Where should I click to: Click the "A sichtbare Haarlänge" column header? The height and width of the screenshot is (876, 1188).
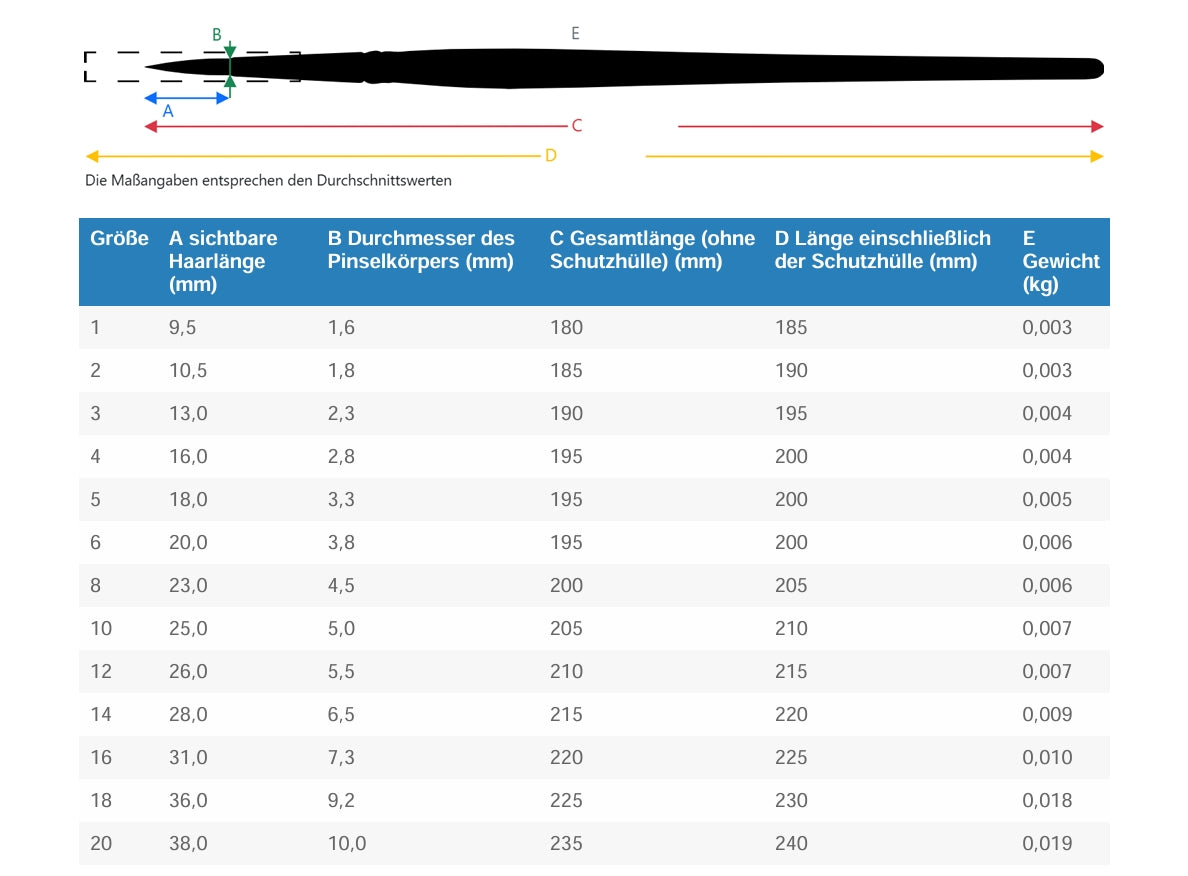click(x=223, y=261)
